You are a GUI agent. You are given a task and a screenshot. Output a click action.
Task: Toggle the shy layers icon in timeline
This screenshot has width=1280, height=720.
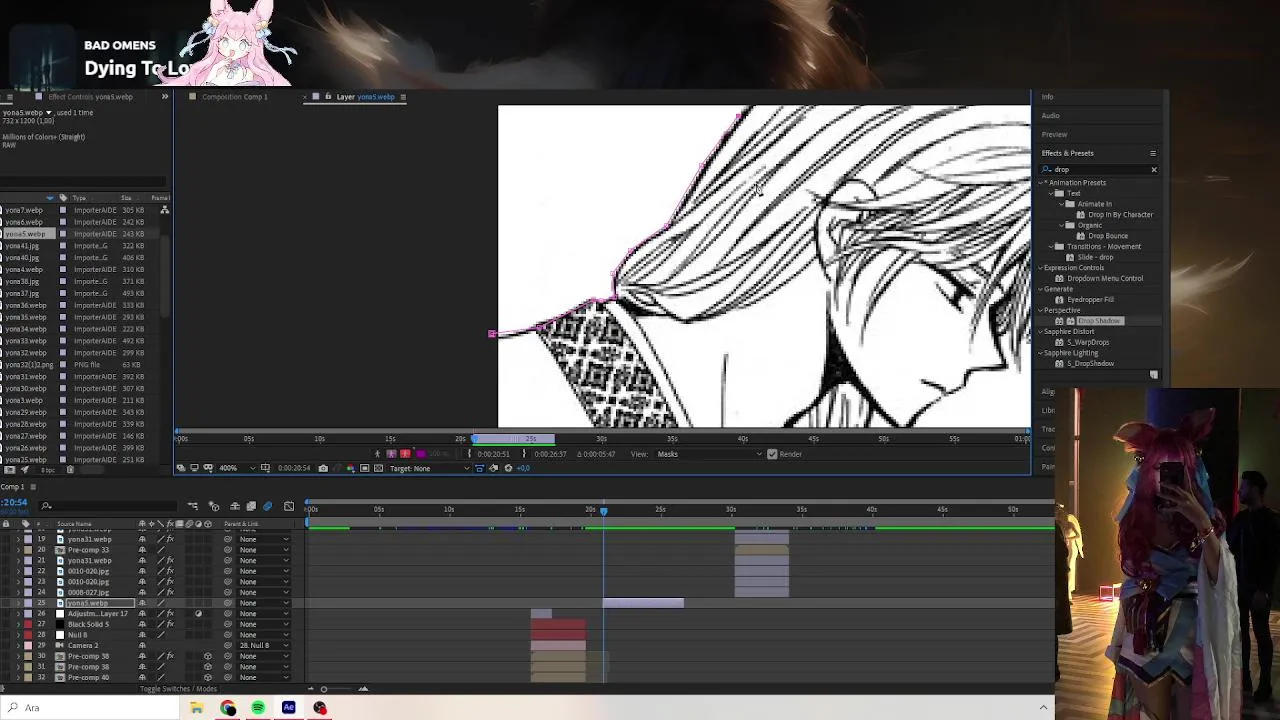[235, 506]
